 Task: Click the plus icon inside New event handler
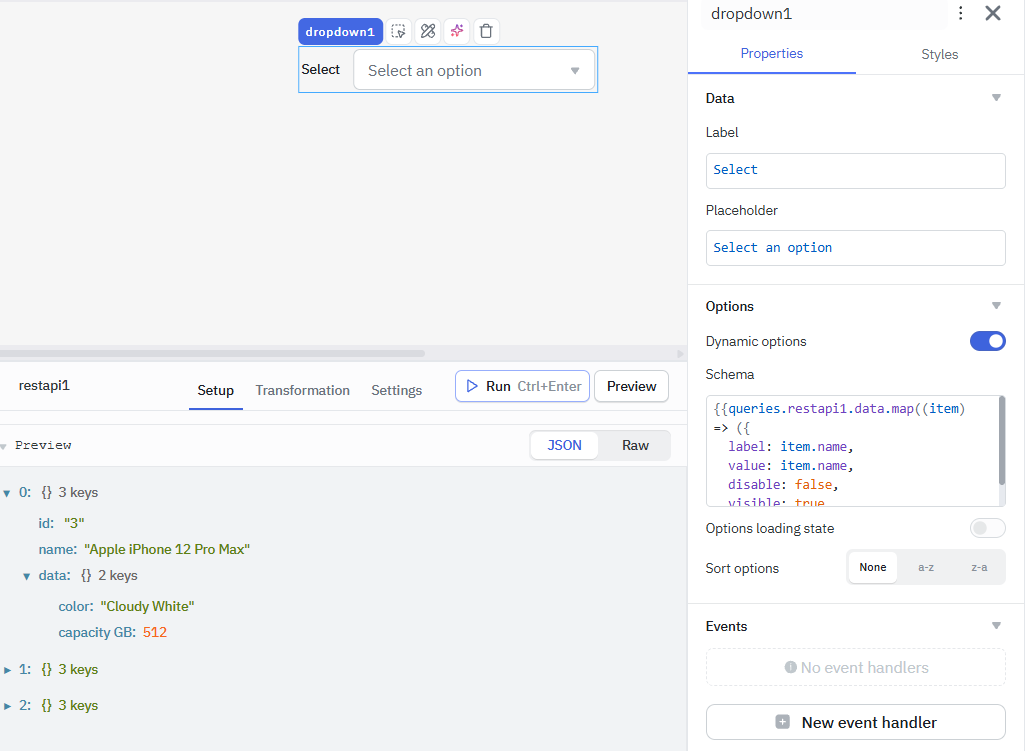coord(783,722)
